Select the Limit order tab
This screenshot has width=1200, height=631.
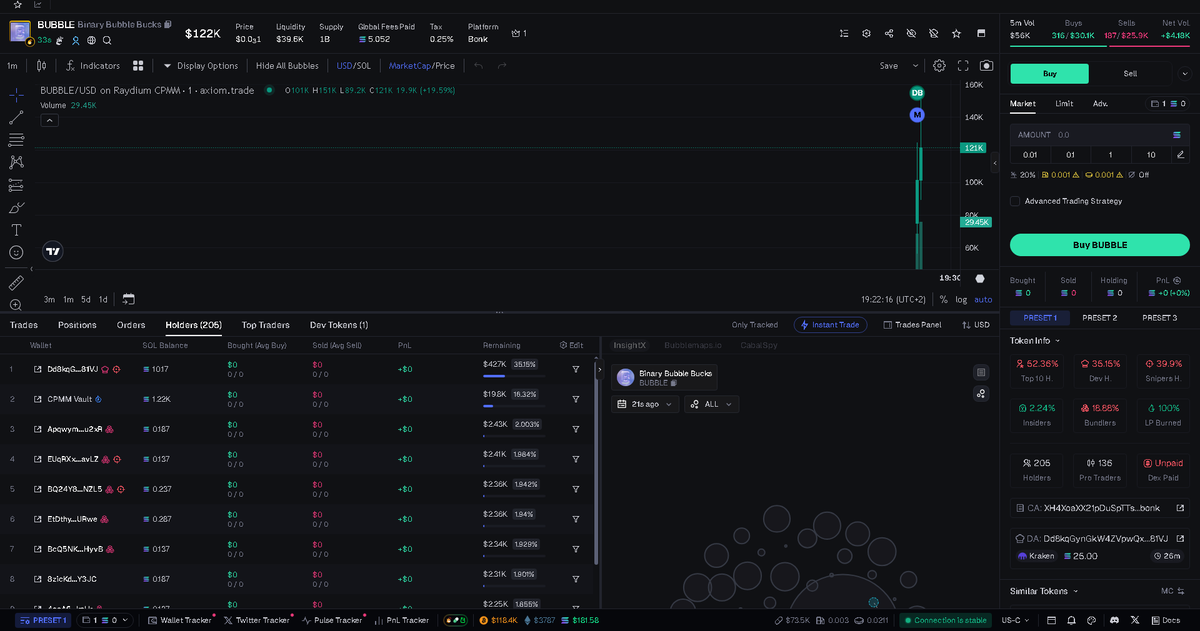(x=1064, y=103)
